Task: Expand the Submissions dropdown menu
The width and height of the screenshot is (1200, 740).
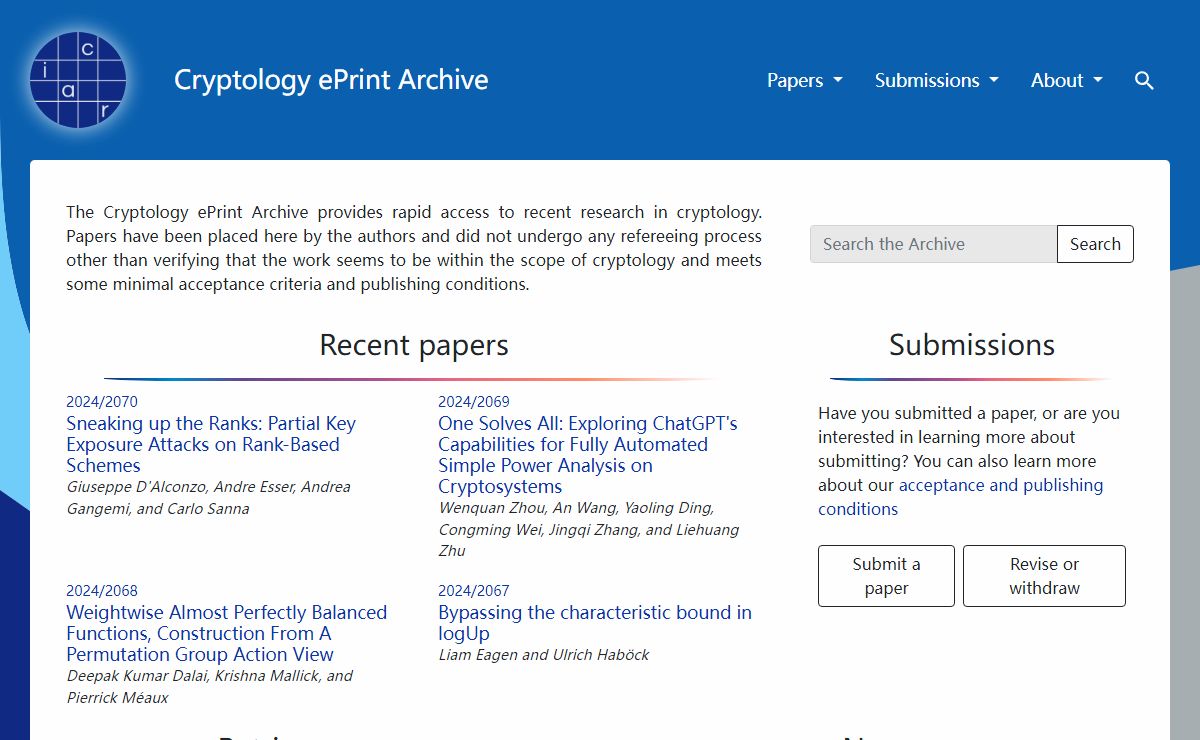Action: click(x=936, y=81)
